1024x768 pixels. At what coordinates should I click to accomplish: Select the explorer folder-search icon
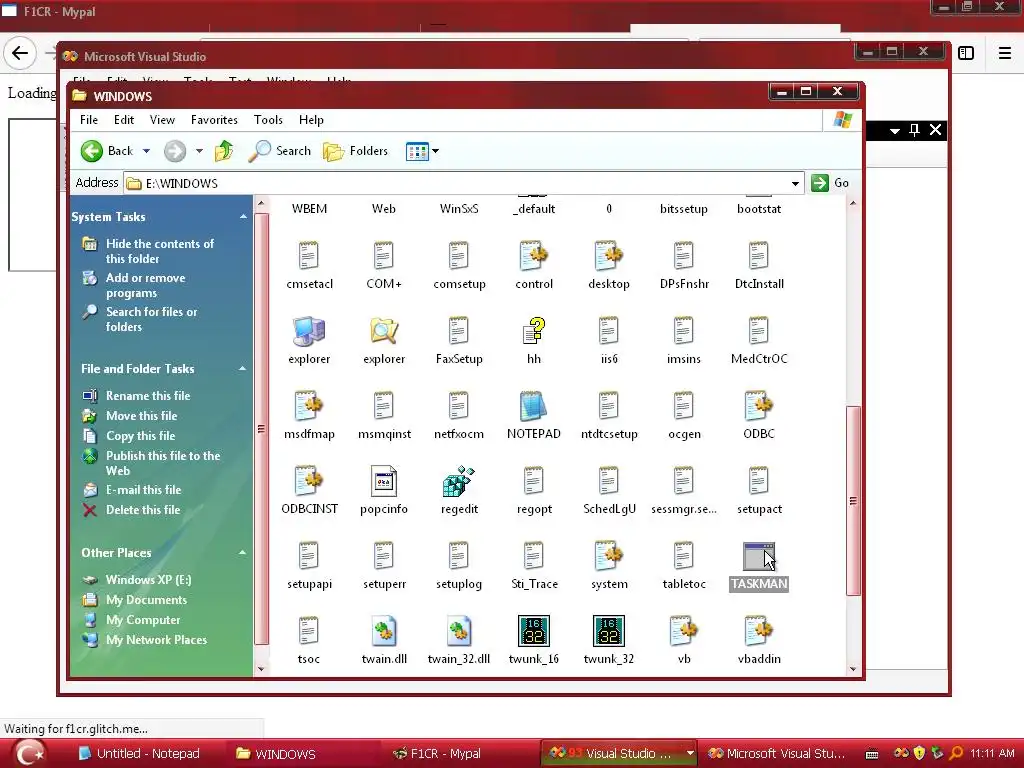click(383, 331)
